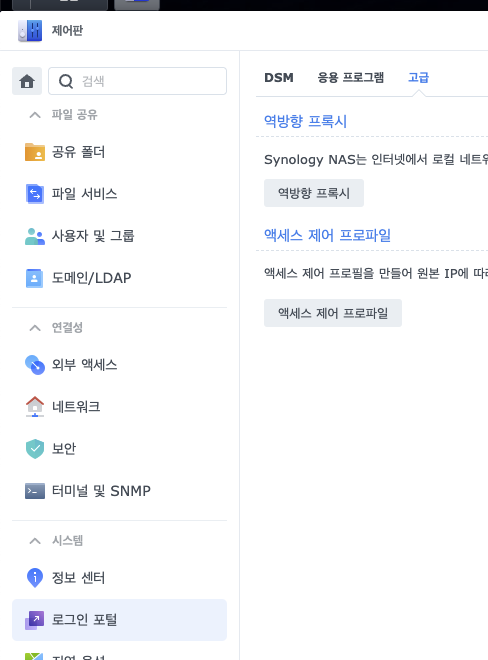
Task: Select 네트워크 label in sidebar
Action: (x=76, y=407)
